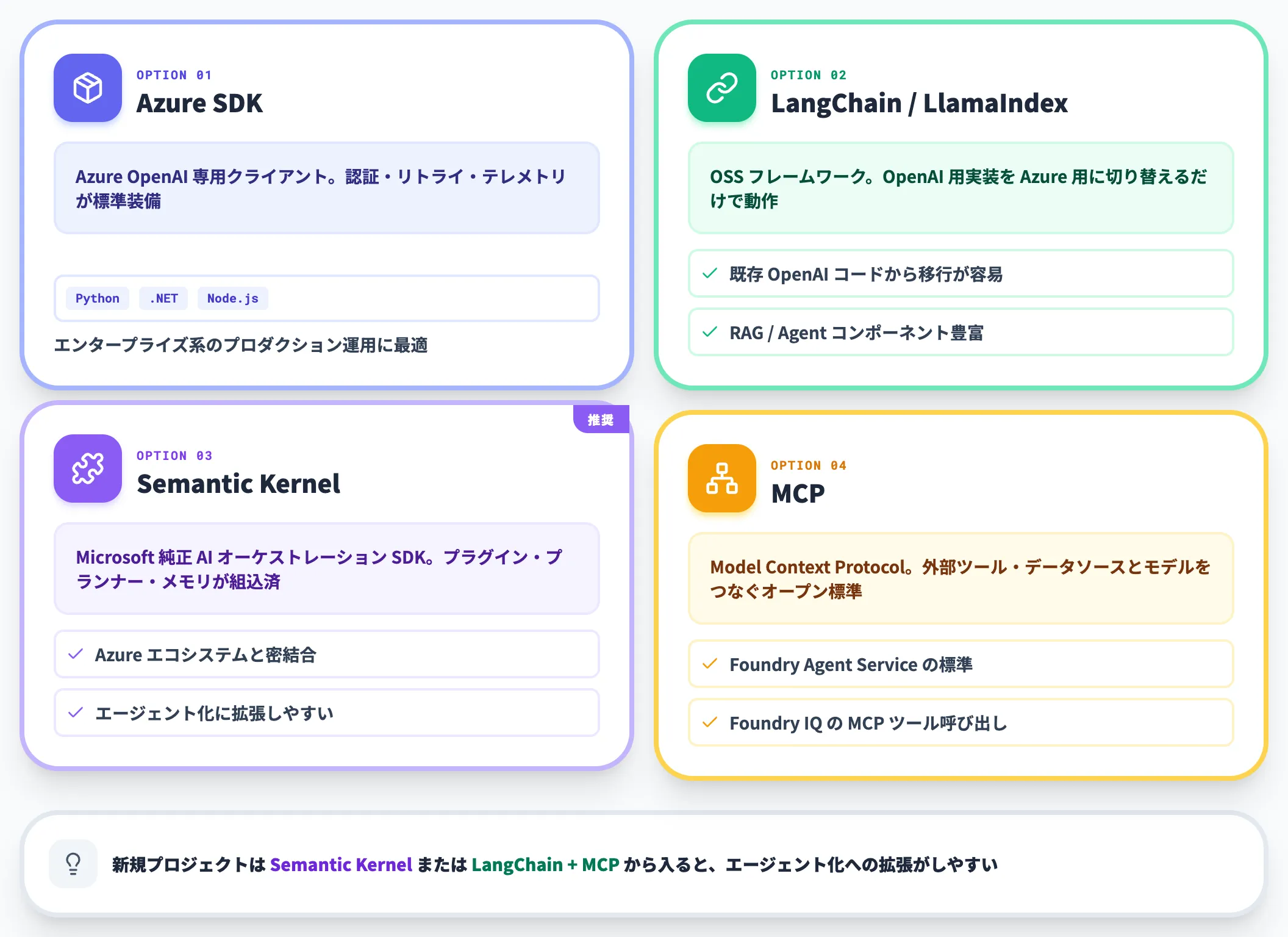Viewport: 1288px width, 937px height.
Task: Click text エージェント化への拡張がしやすい in tip
Action: coord(861,864)
